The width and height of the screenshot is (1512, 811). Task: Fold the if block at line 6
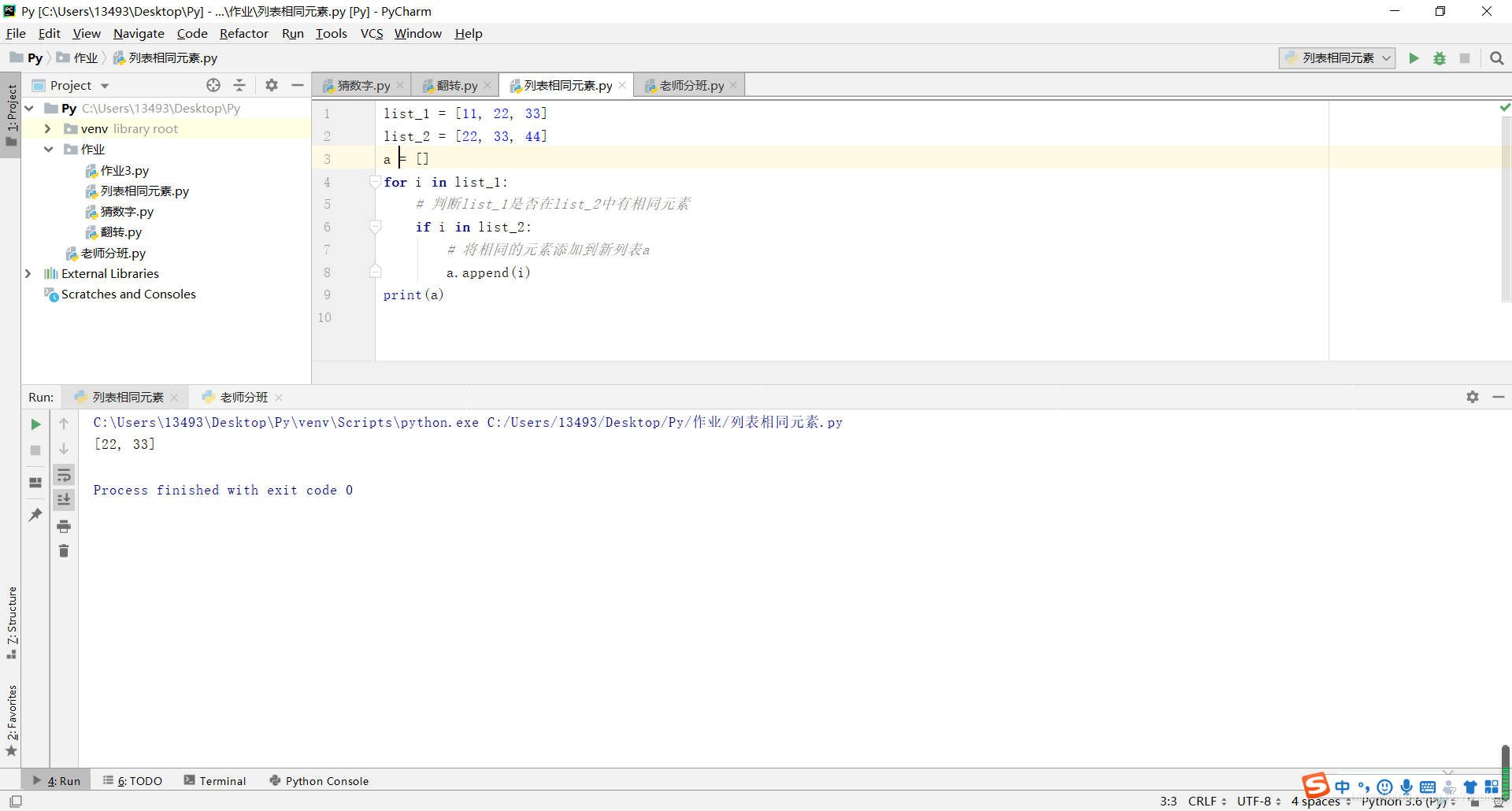[376, 227]
